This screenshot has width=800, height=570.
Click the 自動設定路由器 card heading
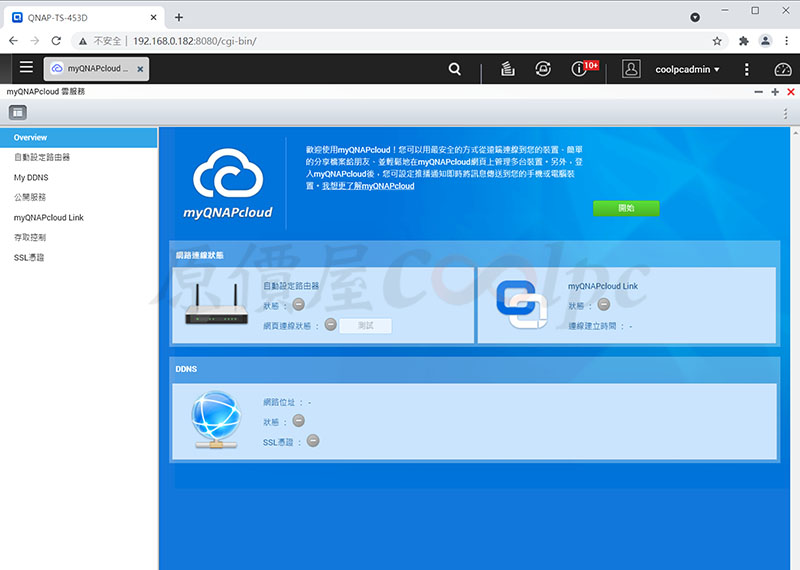coord(291,286)
